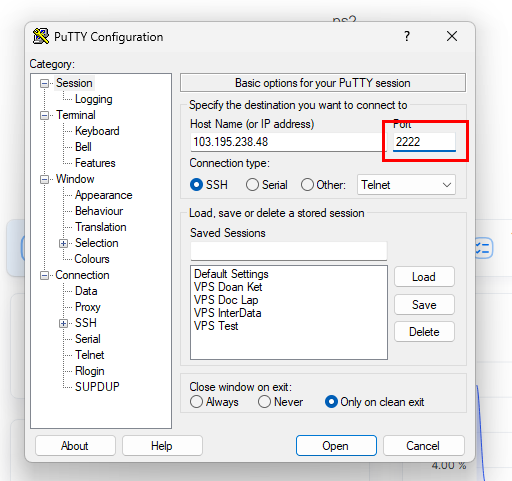Screen dimensions: 512x481
Task: Choose the Other connection type radio
Action: coord(307,185)
